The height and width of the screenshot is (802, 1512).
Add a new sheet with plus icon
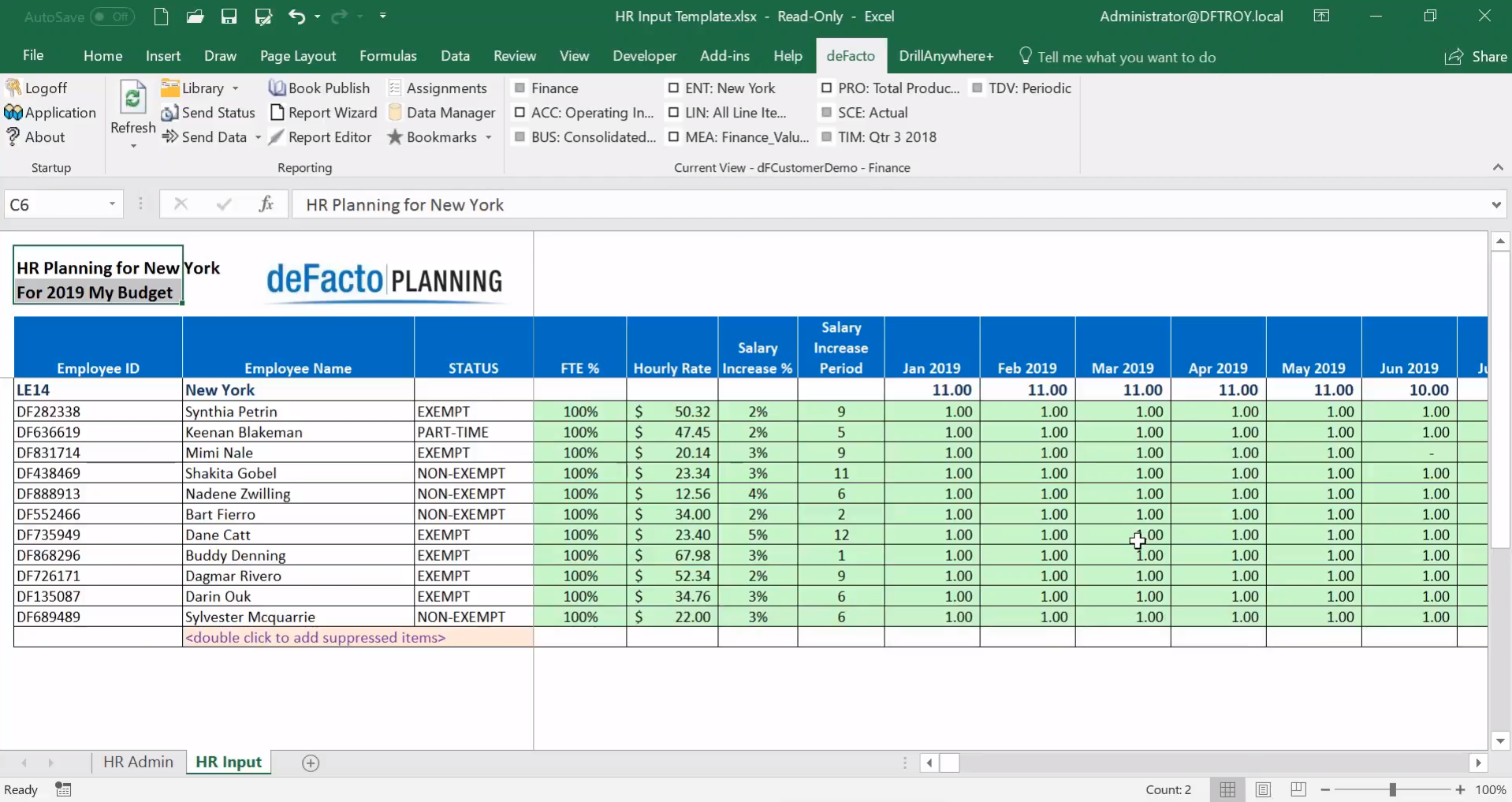311,763
